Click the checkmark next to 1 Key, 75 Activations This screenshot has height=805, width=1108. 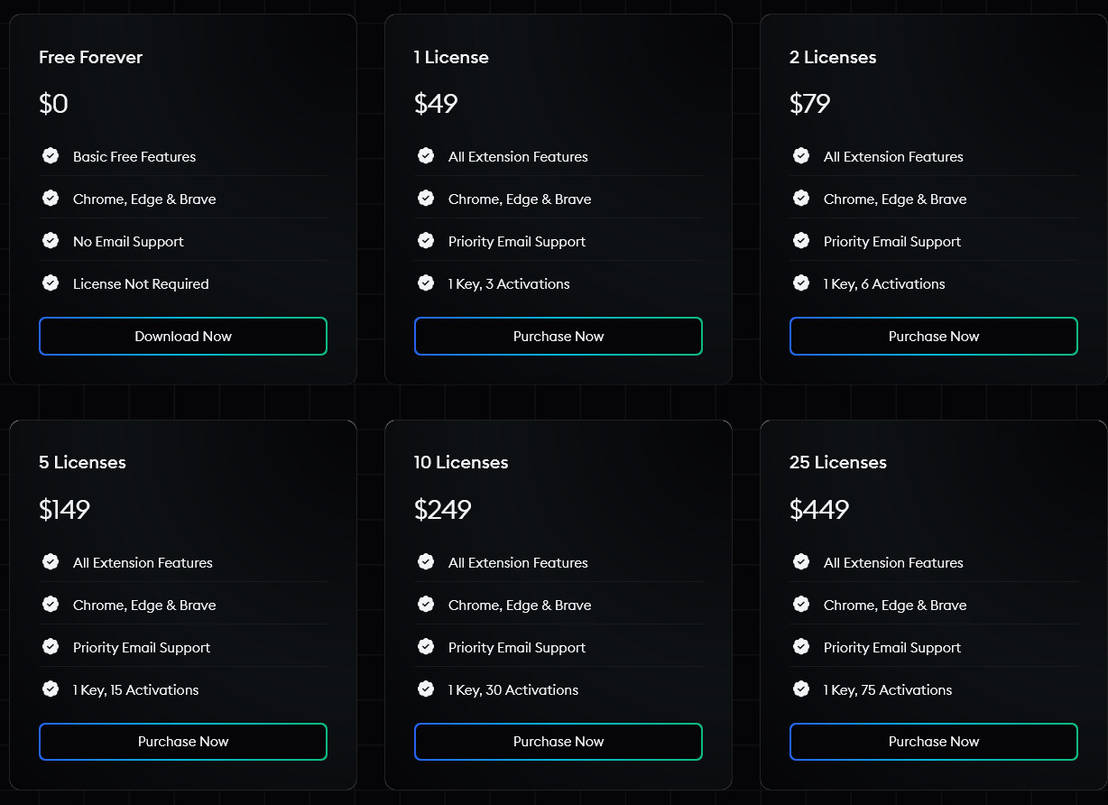(x=801, y=689)
